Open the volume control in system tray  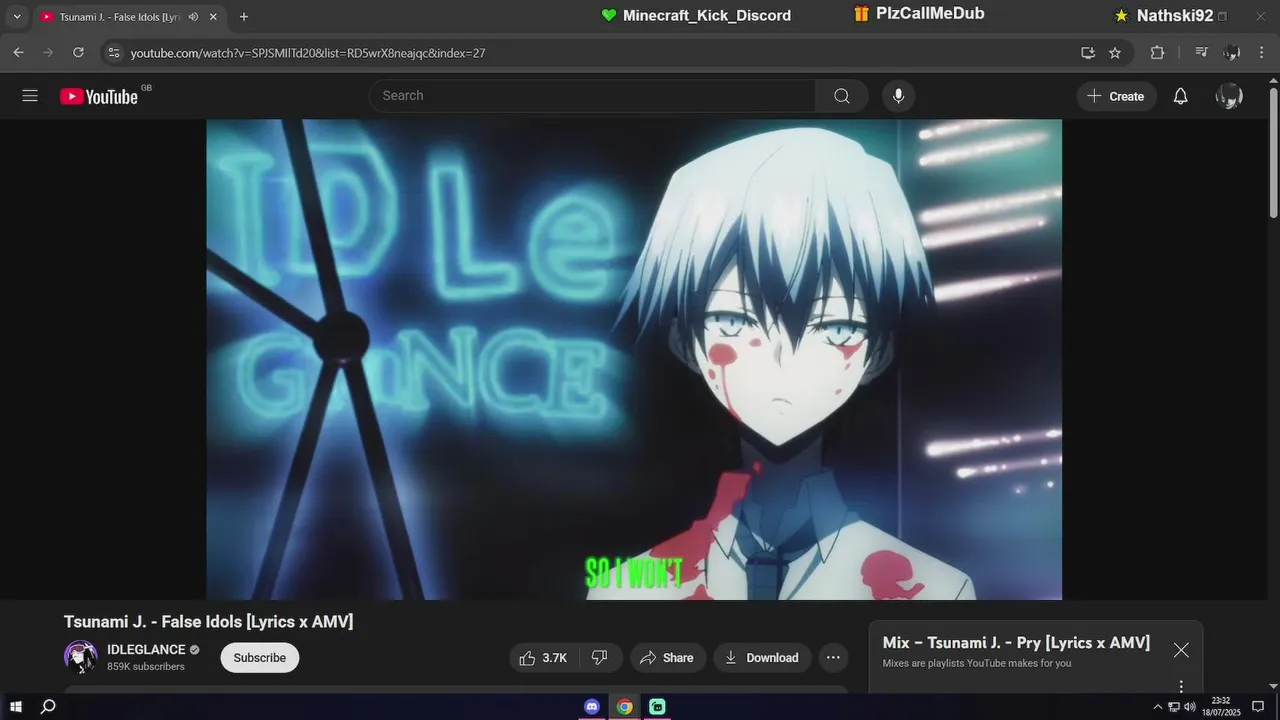pos(1189,707)
